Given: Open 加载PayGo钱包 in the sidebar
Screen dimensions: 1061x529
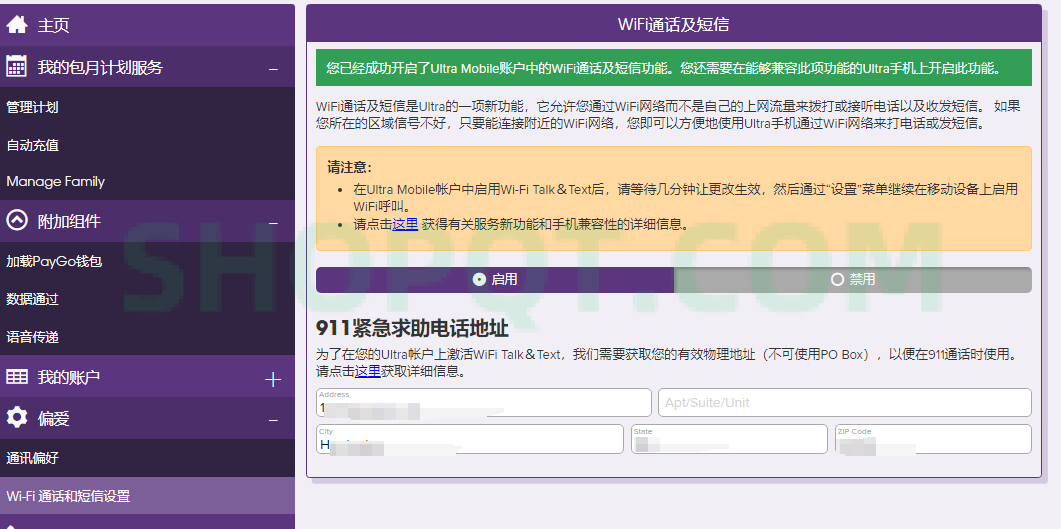Looking at the screenshot, I should pos(54,261).
